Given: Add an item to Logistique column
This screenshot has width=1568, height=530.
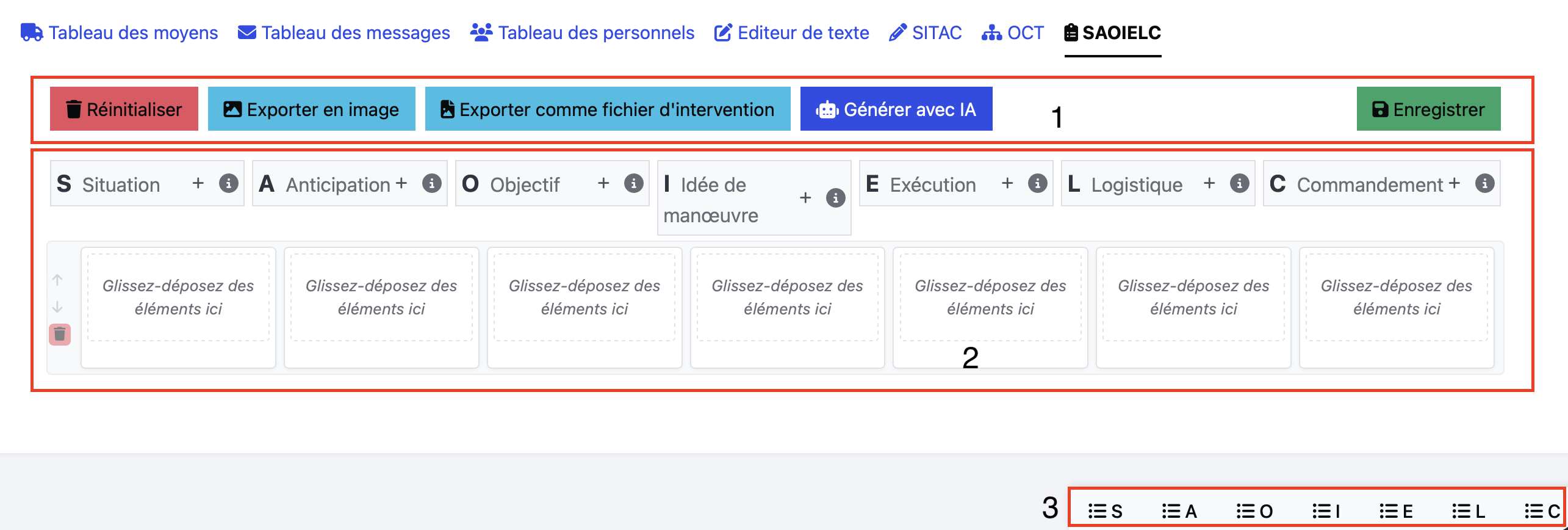Looking at the screenshot, I should pyautogui.click(x=1209, y=183).
